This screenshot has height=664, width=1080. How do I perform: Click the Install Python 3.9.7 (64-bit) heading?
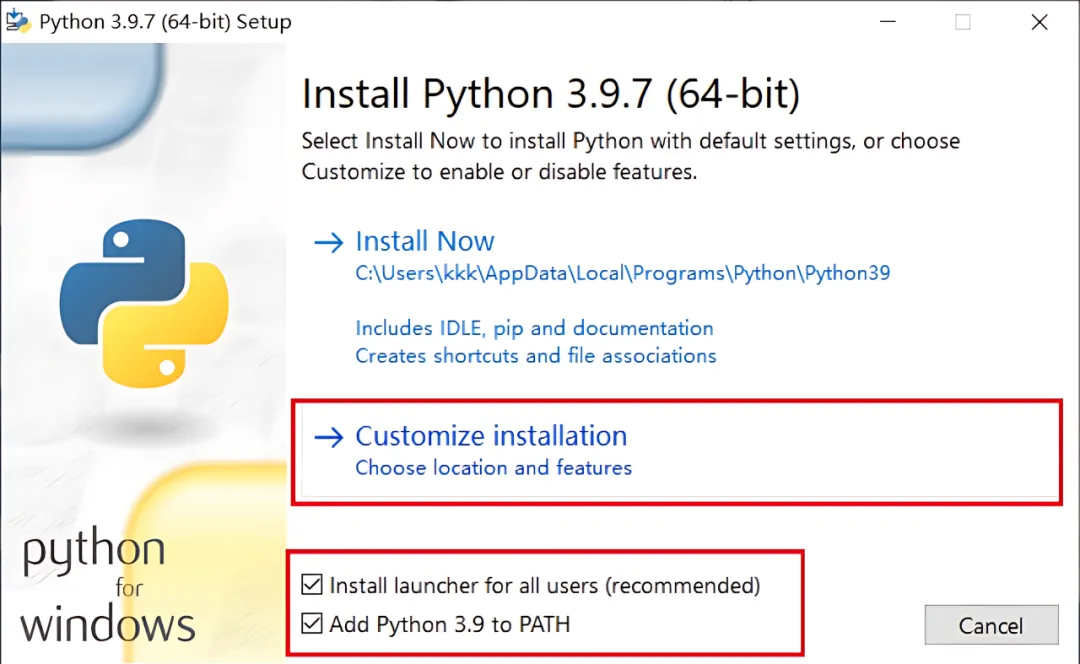point(551,95)
